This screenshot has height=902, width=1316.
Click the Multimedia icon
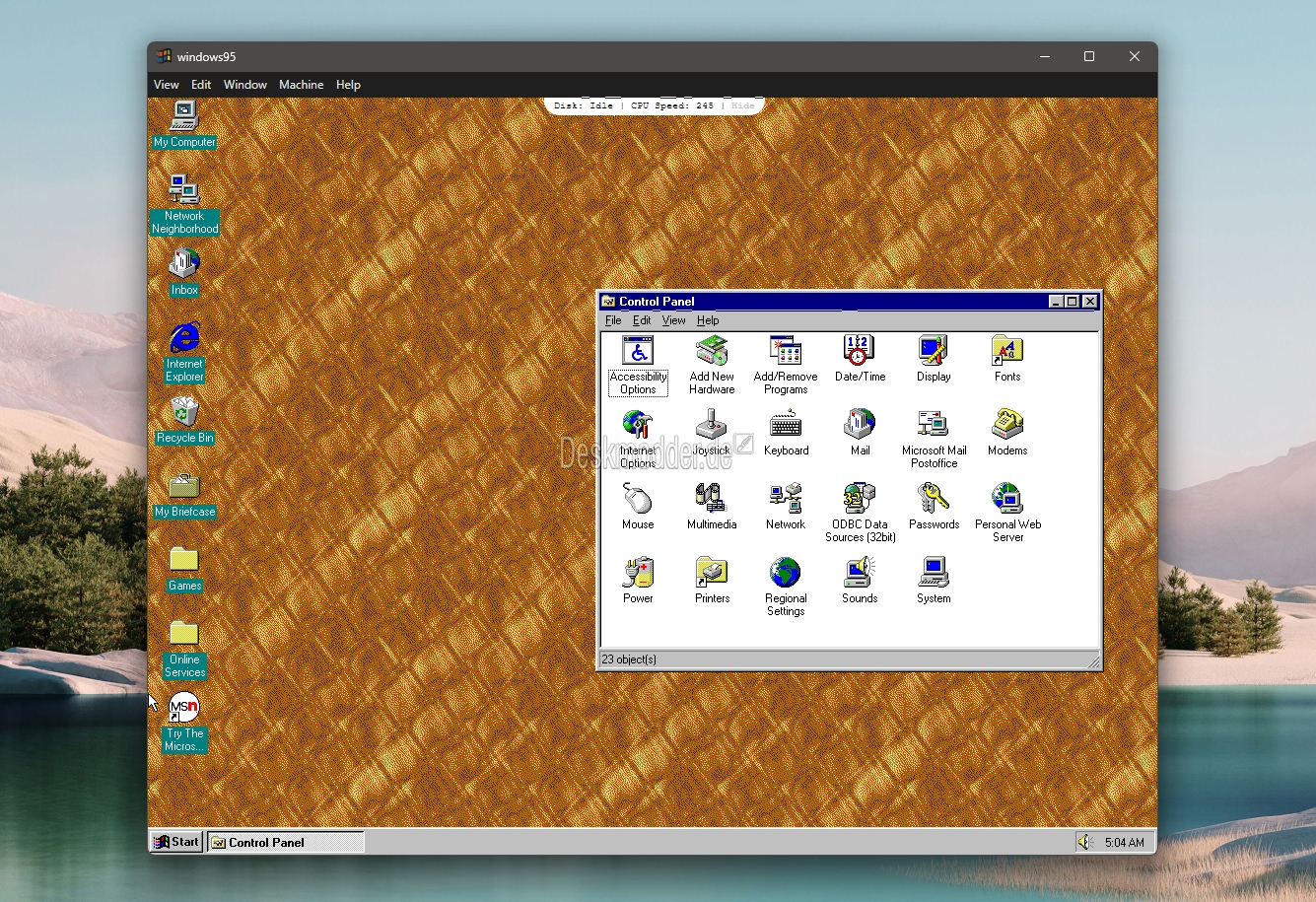(x=712, y=499)
